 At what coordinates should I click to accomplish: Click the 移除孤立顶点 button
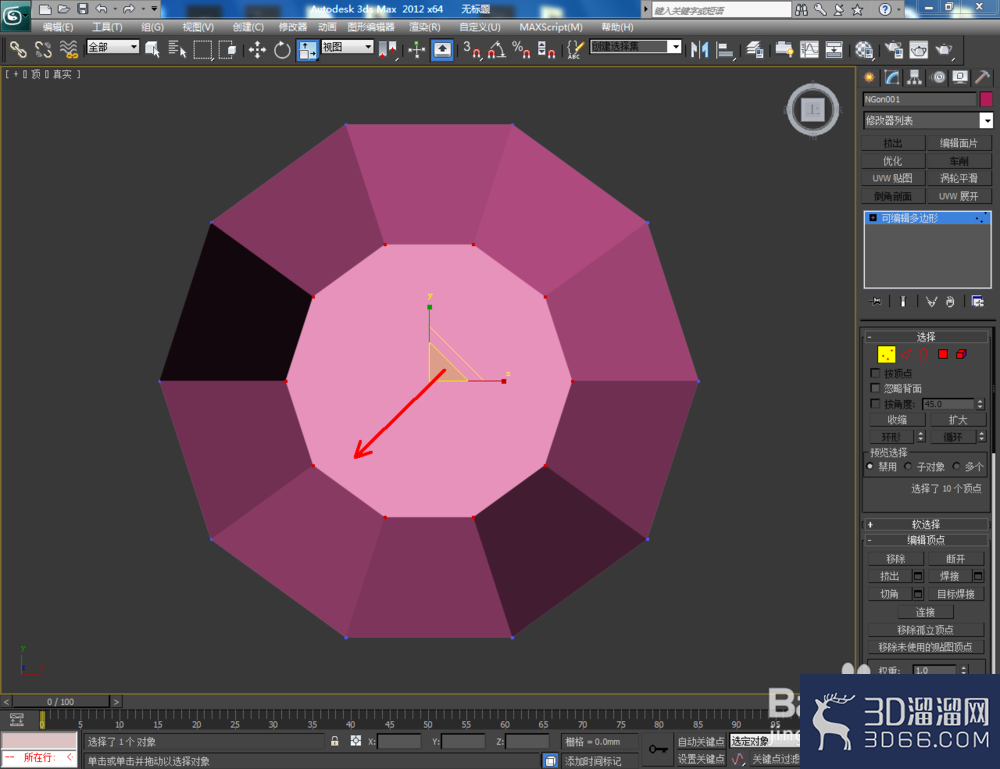click(x=925, y=629)
